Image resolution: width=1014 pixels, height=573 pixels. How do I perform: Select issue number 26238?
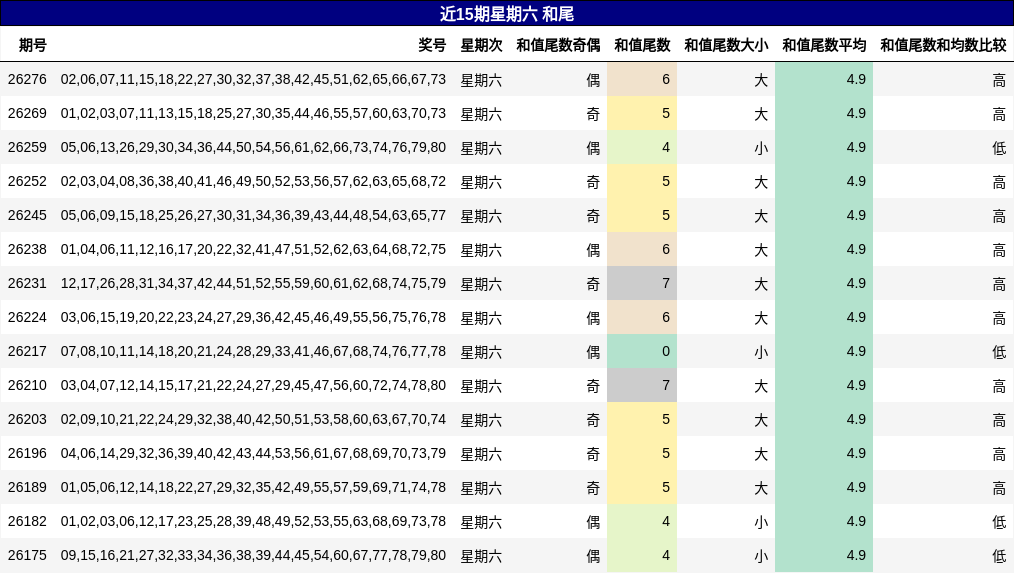click(27, 250)
